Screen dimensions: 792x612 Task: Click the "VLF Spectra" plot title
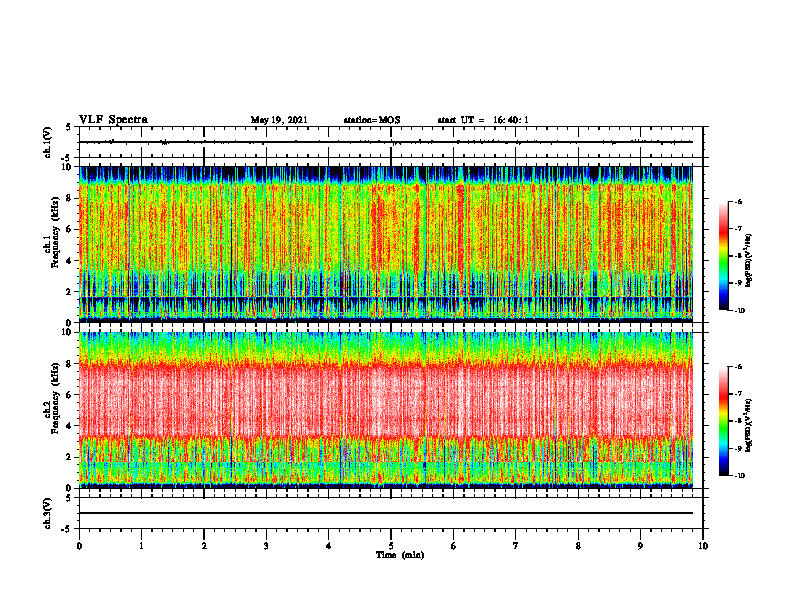coord(113,120)
